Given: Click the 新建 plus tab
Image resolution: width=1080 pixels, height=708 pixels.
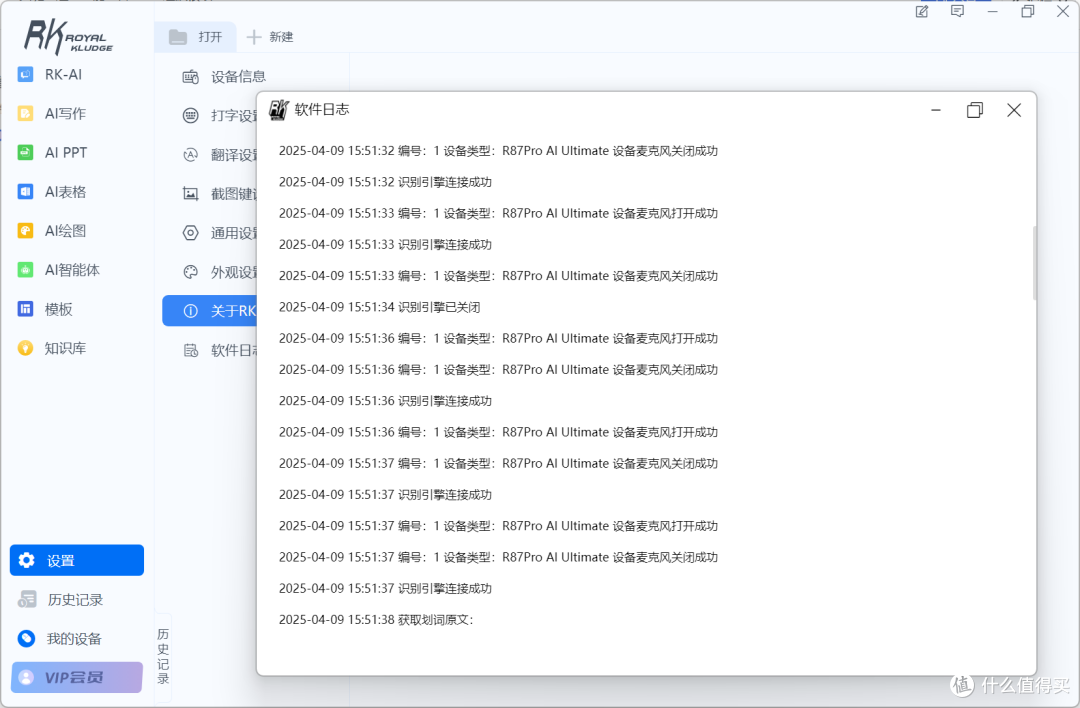Looking at the screenshot, I should click(270, 37).
